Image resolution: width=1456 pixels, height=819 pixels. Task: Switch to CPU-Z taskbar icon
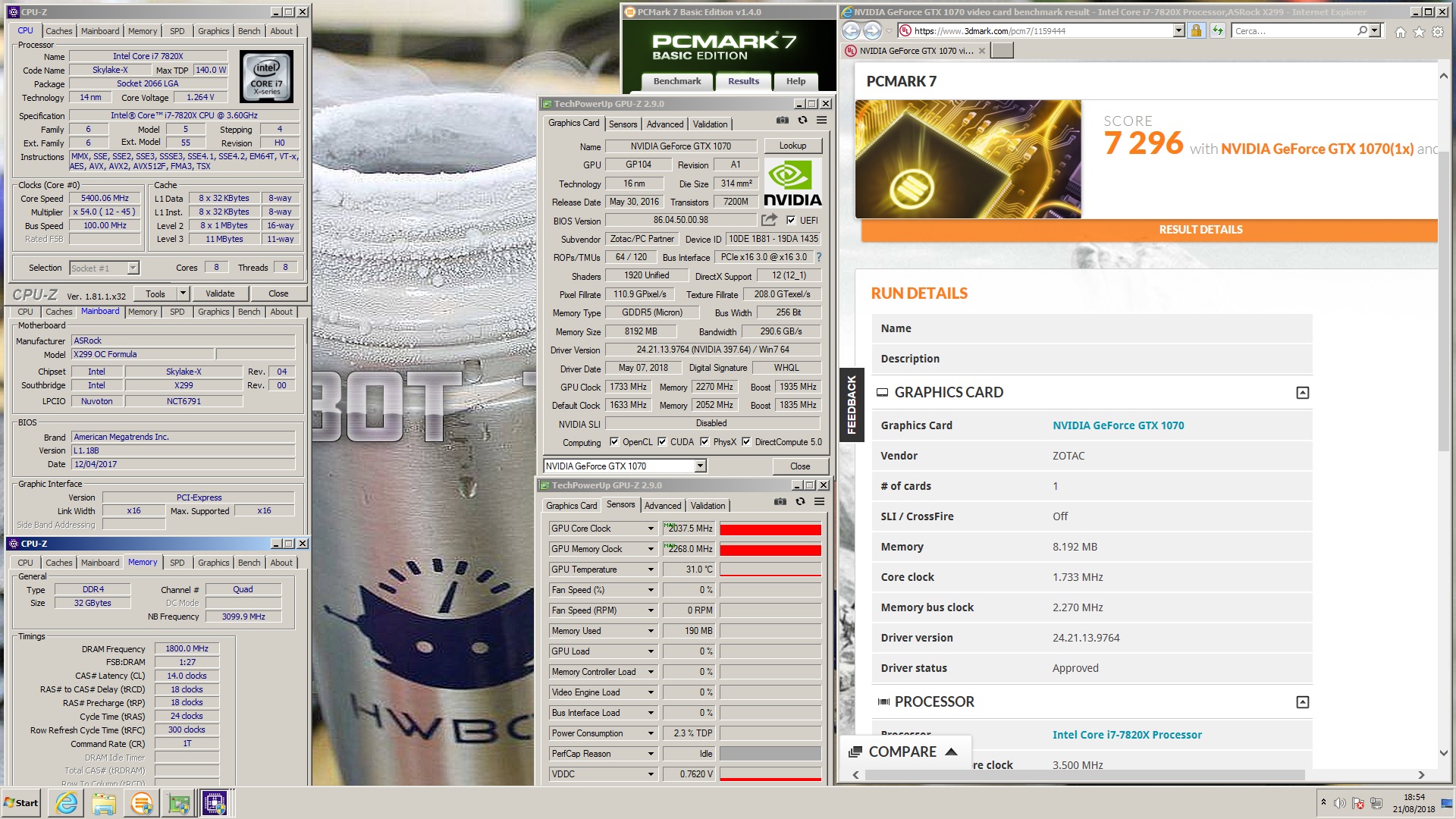(x=215, y=803)
